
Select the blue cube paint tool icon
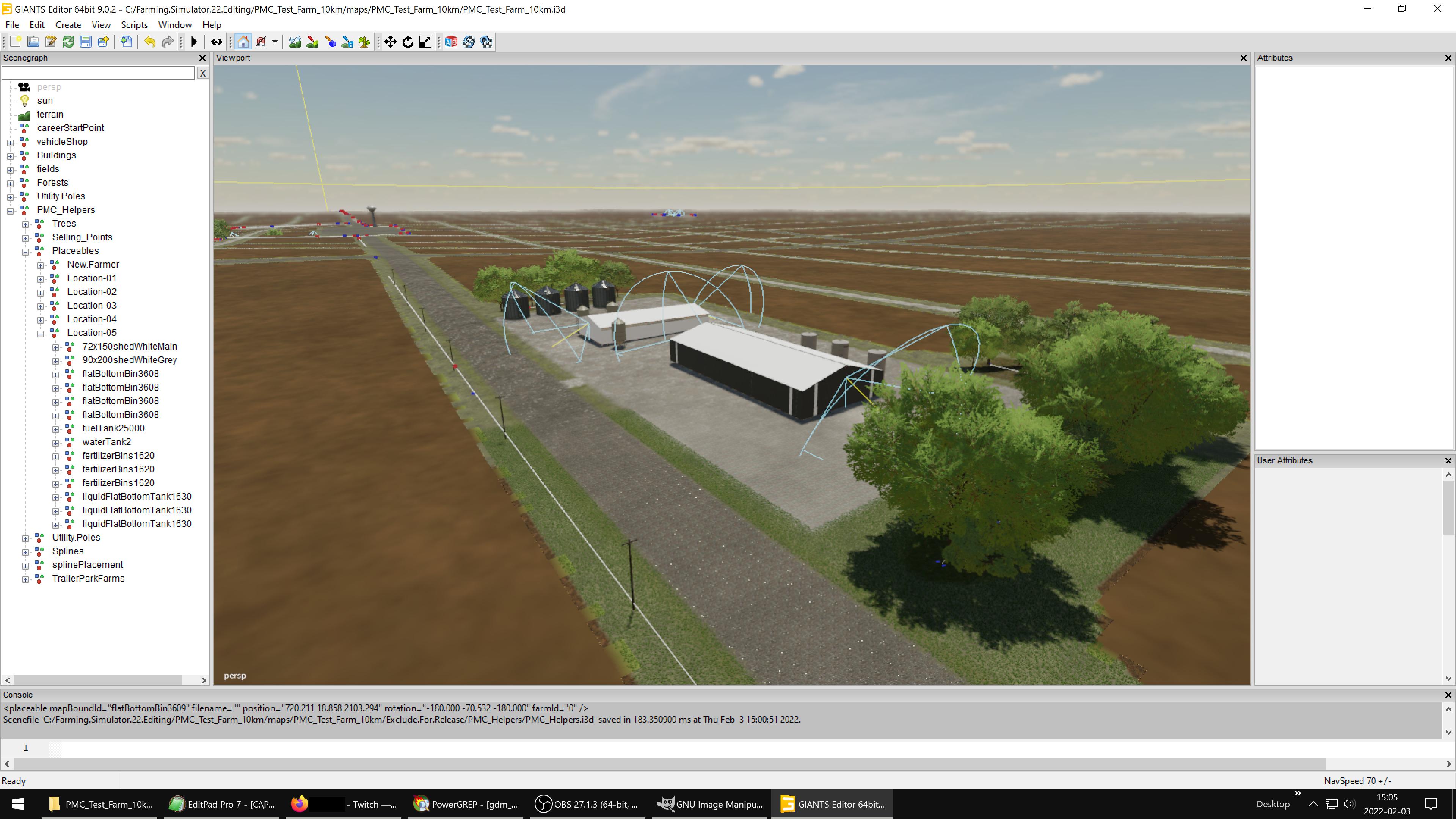pyautogui.click(x=330, y=42)
